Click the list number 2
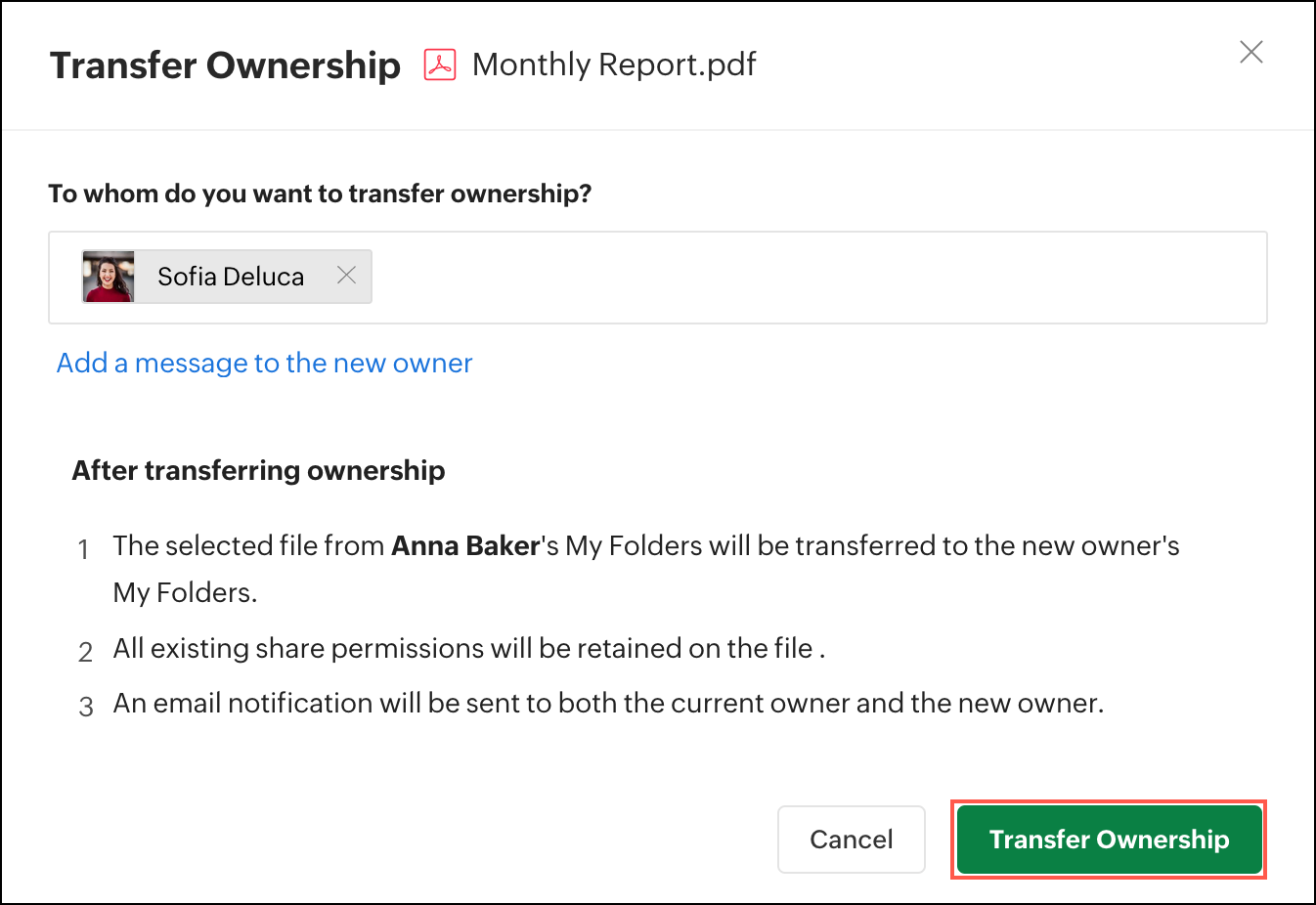This screenshot has width=1316, height=905. [x=86, y=652]
